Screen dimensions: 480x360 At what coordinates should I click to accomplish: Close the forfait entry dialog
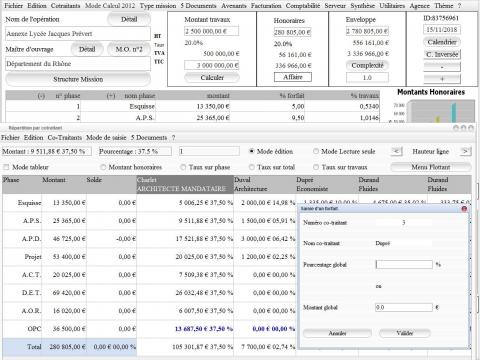(x=464, y=209)
